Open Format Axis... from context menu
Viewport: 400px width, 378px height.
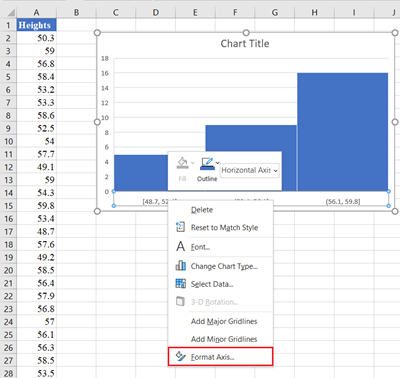pos(220,357)
